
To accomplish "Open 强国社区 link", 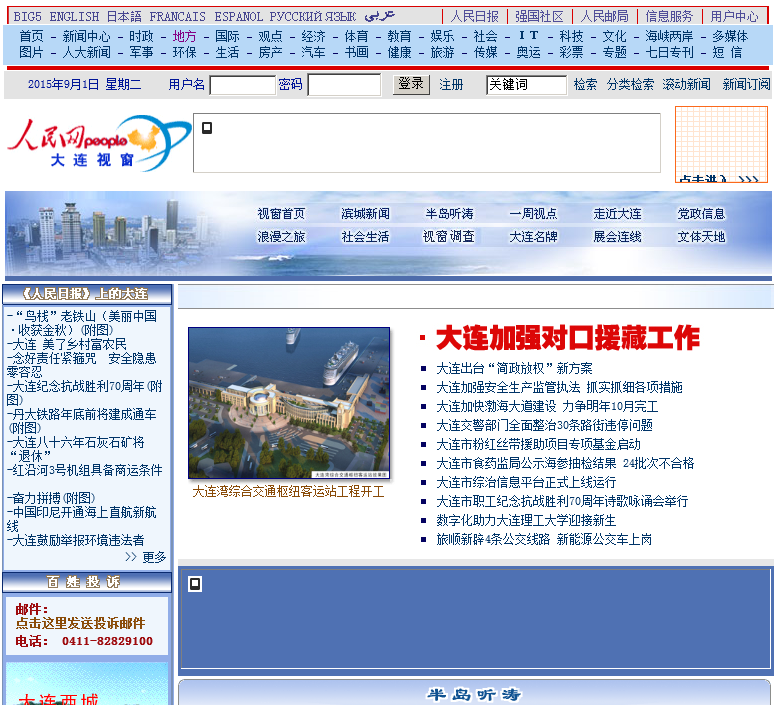I will click(x=539, y=16).
